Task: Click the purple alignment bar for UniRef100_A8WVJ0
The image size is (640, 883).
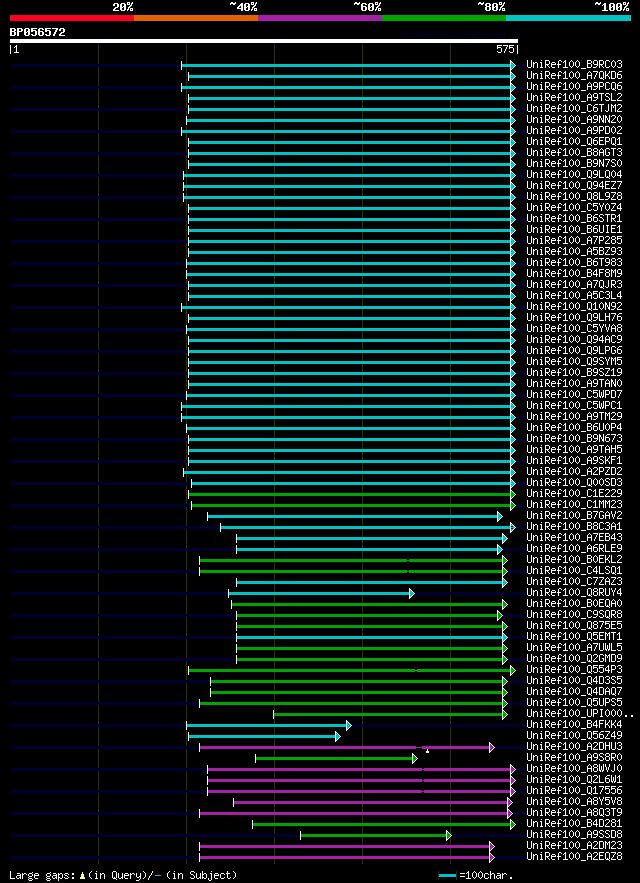Action: tap(361, 769)
